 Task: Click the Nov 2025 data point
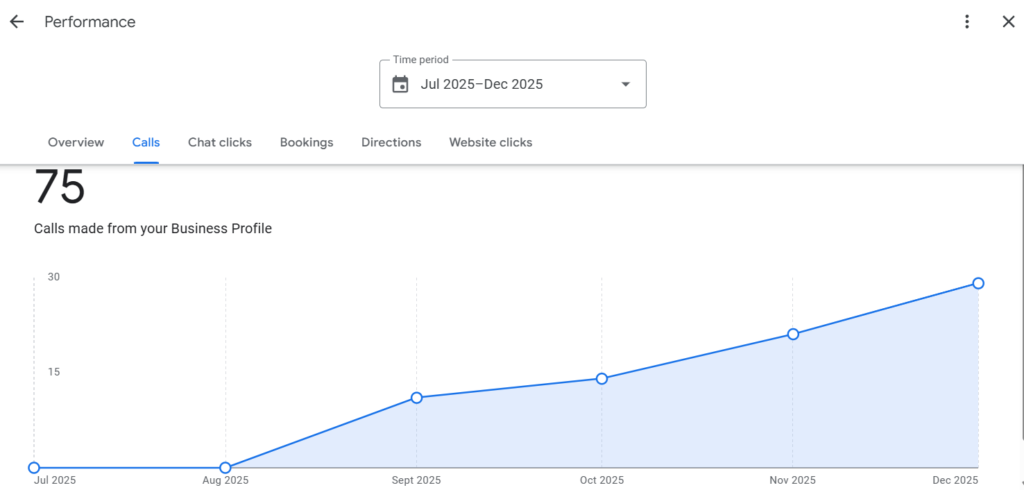pos(793,334)
